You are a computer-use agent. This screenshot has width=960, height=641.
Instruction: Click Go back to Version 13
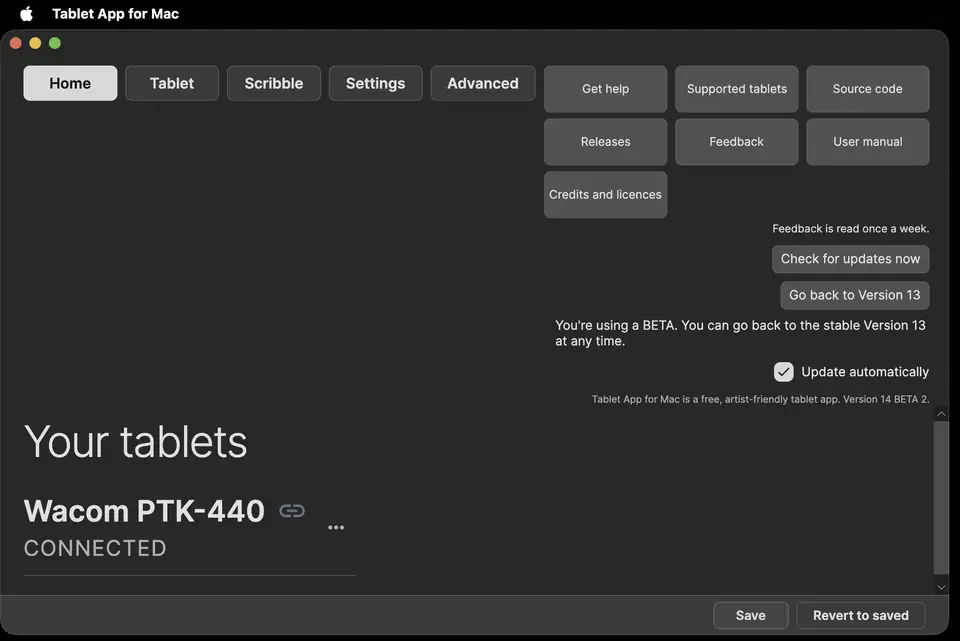(855, 295)
